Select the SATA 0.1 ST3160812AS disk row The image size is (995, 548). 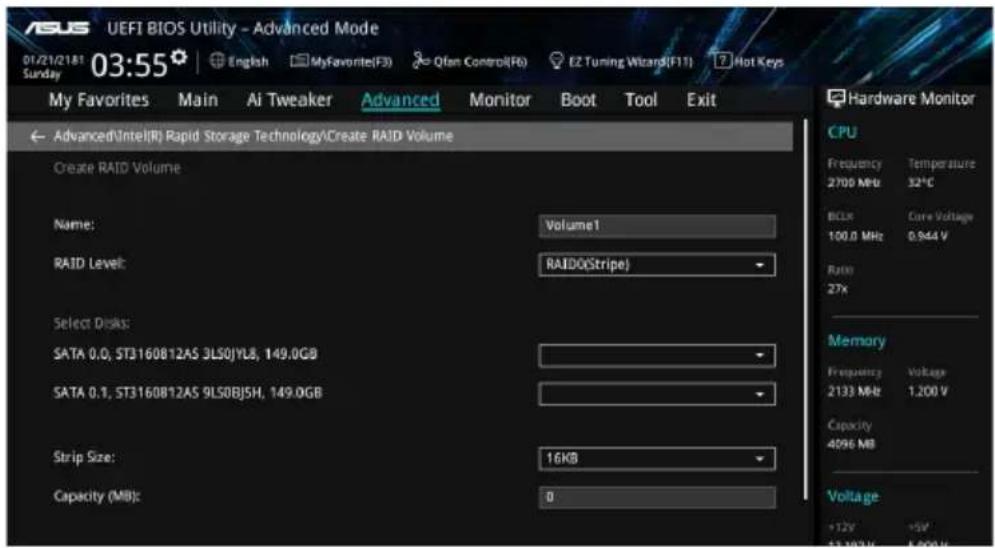(x=188, y=393)
